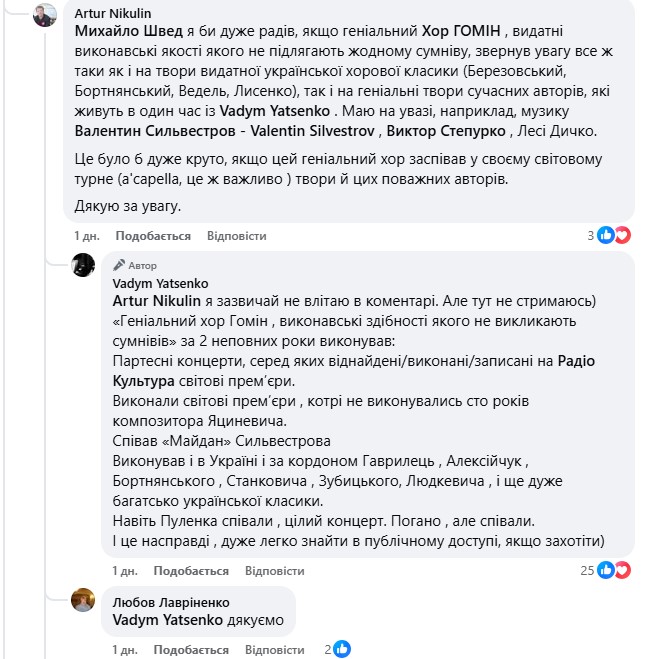Click the timestamp under Artur Nikulin's comment
Screen dimensions: 667x659
click(x=87, y=236)
